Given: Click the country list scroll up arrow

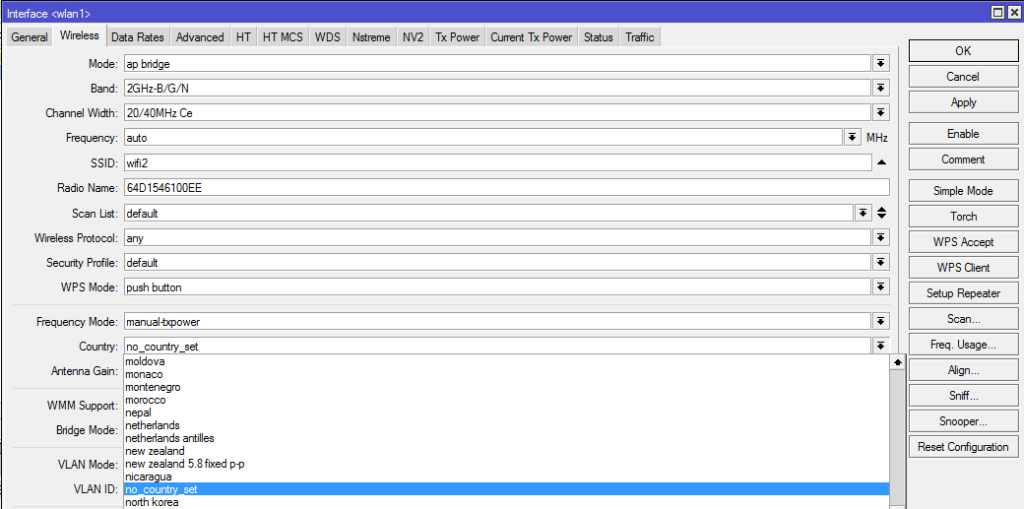Looking at the screenshot, I should [897, 362].
